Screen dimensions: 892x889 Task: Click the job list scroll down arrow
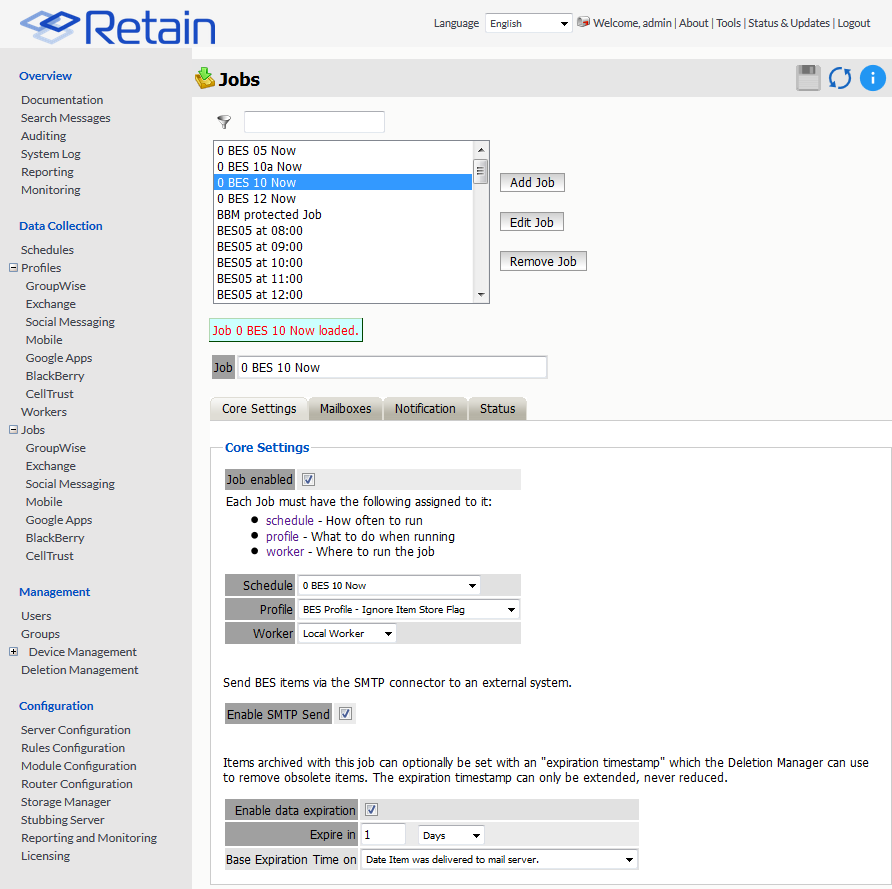pyautogui.click(x=481, y=295)
